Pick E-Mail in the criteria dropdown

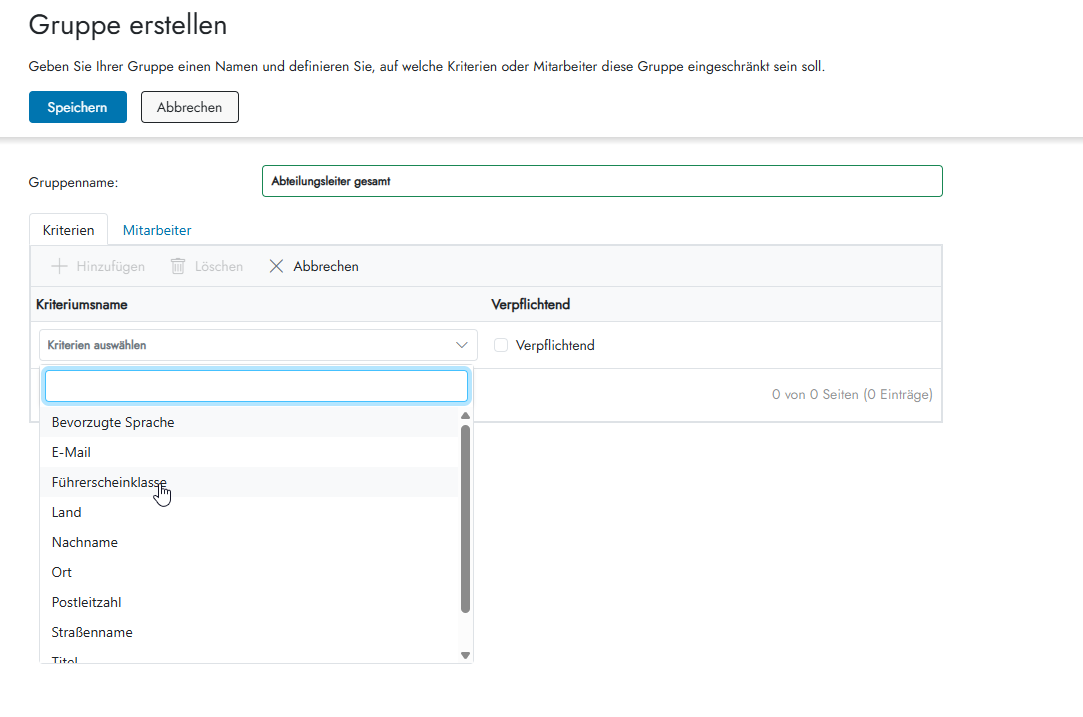click(x=71, y=452)
